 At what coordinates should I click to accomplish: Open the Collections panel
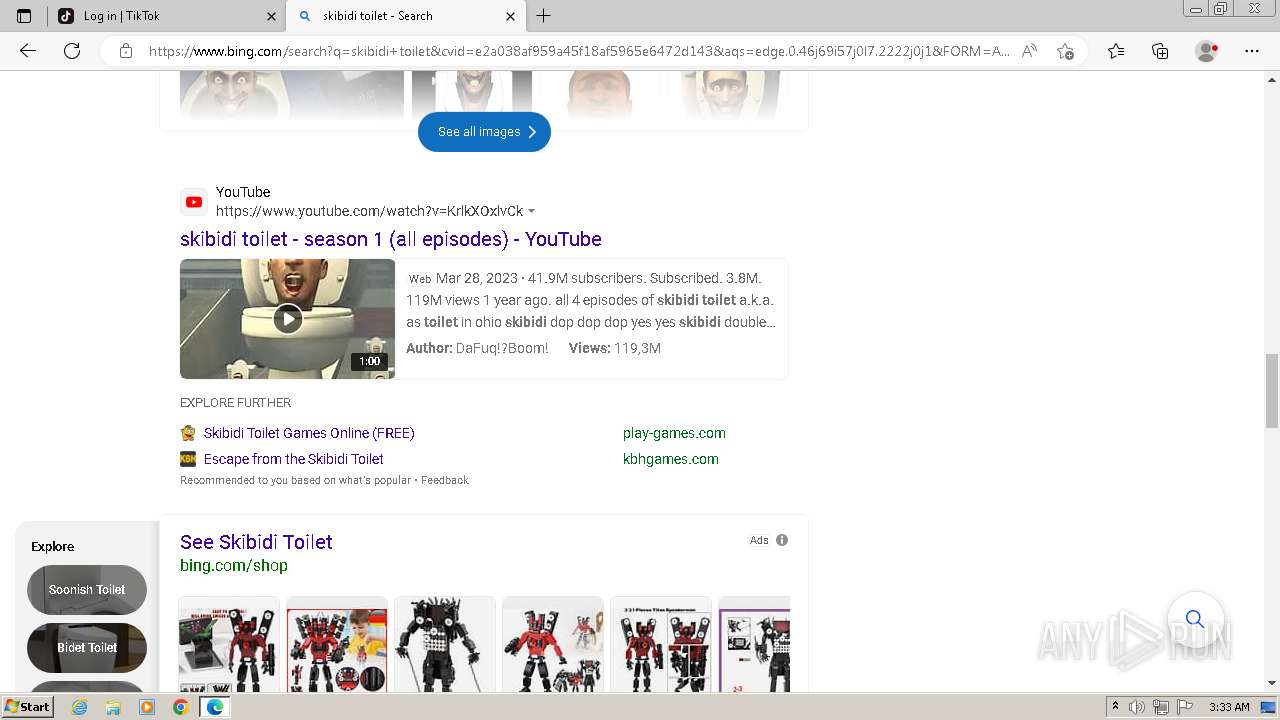(x=1160, y=51)
